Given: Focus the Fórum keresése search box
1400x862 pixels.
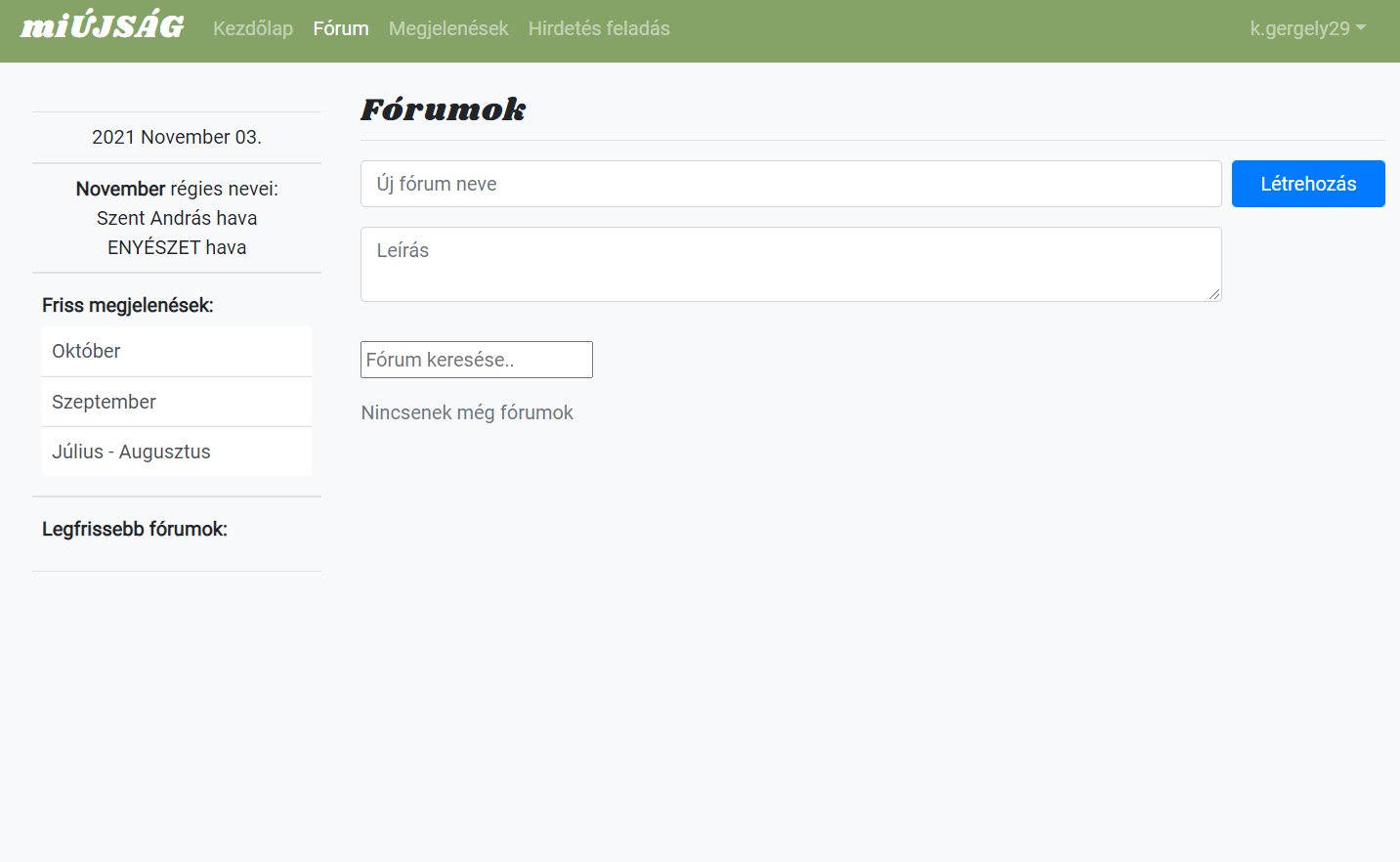Looking at the screenshot, I should click(477, 360).
